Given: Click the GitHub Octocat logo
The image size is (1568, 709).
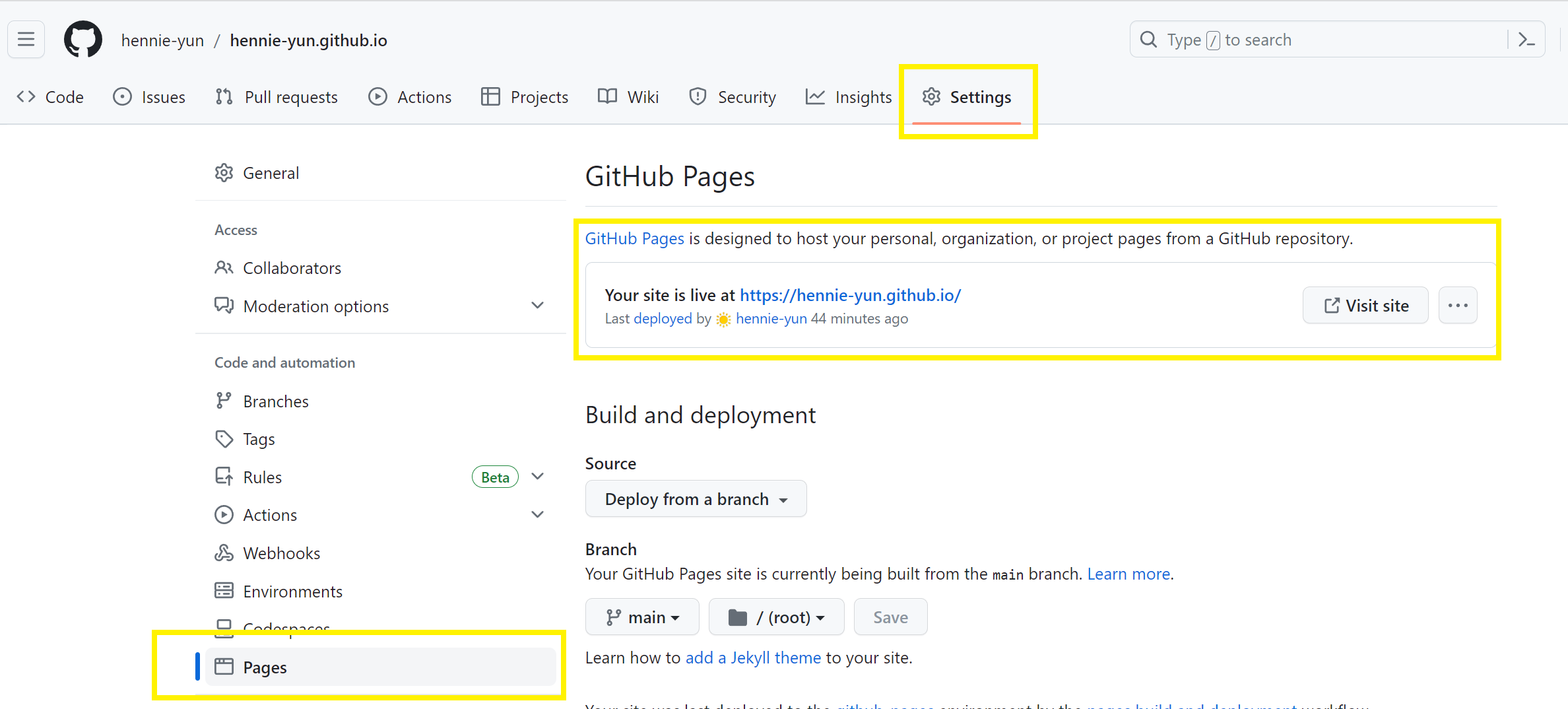Looking at the screenshot, I should pyautogui.click(x=83, y=40).
